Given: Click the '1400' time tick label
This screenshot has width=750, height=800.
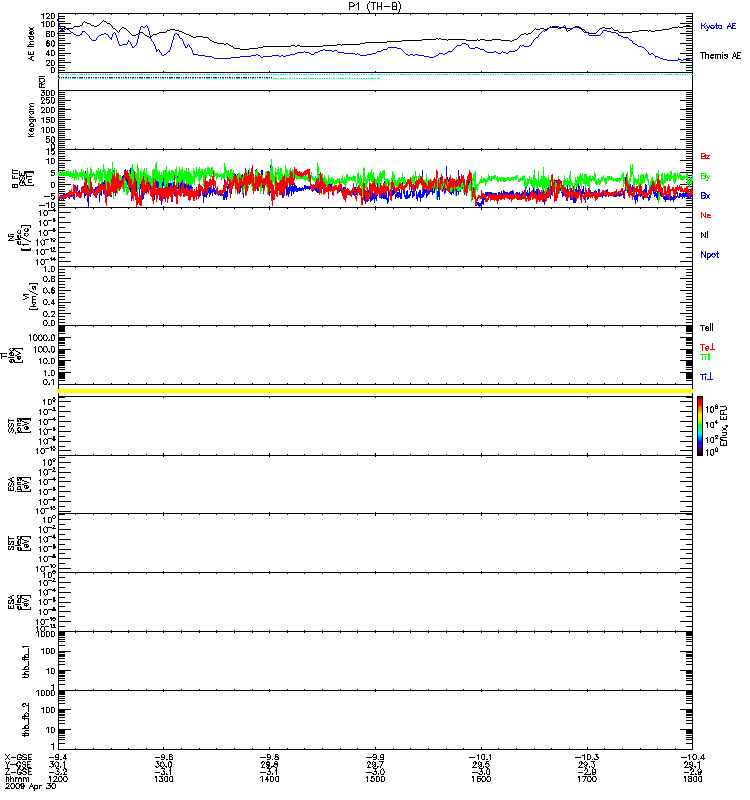Looking at the screenshot, I should (269, 779).
